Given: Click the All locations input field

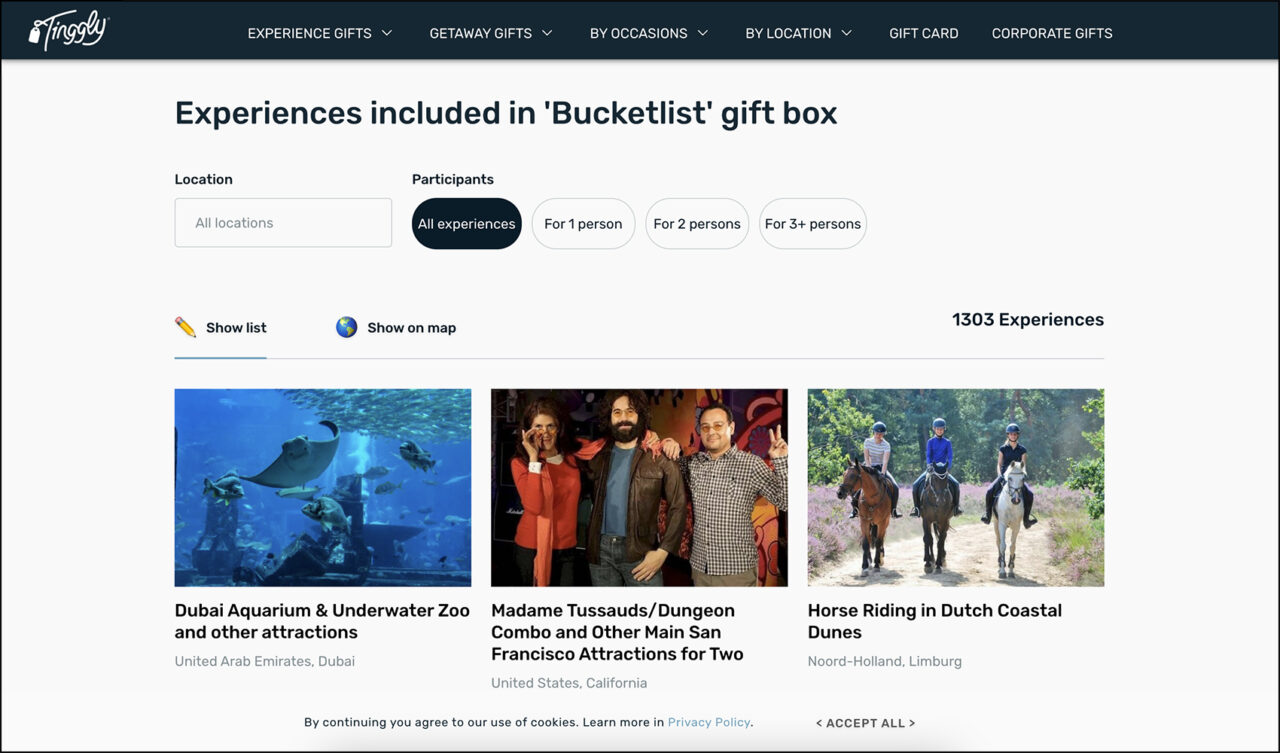Looking at the screenshot, I should click(283, 223).
